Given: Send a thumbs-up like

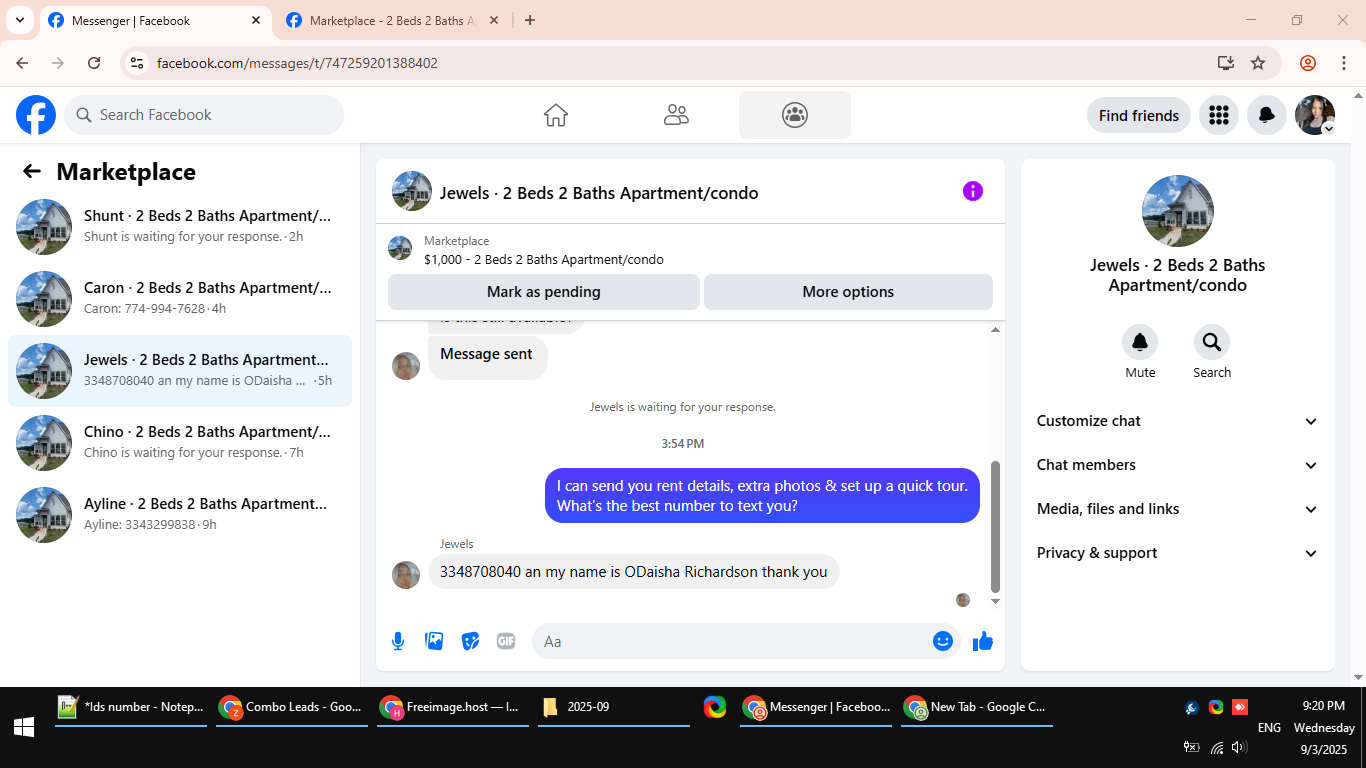Looking at the screenshot, I should tap(983, 641).
